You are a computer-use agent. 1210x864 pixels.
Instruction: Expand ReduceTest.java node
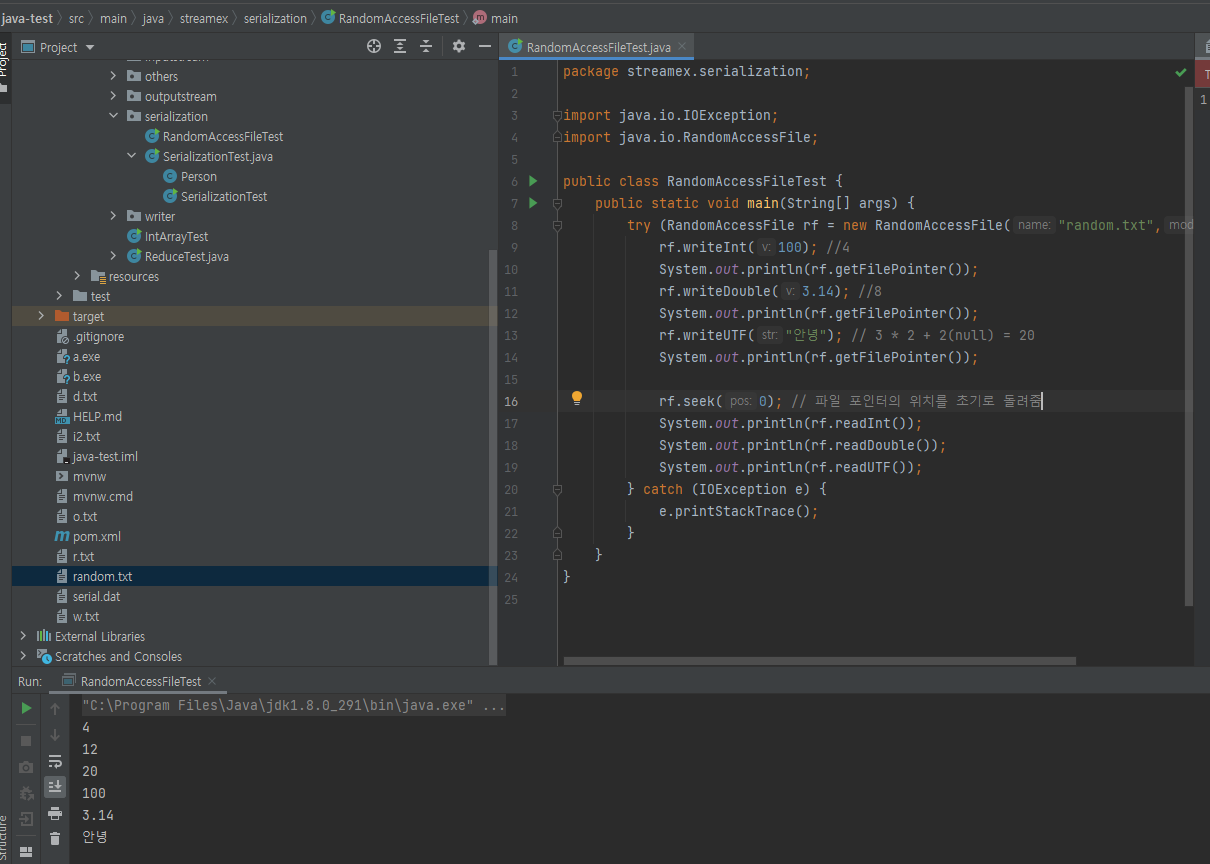point(113,256)
